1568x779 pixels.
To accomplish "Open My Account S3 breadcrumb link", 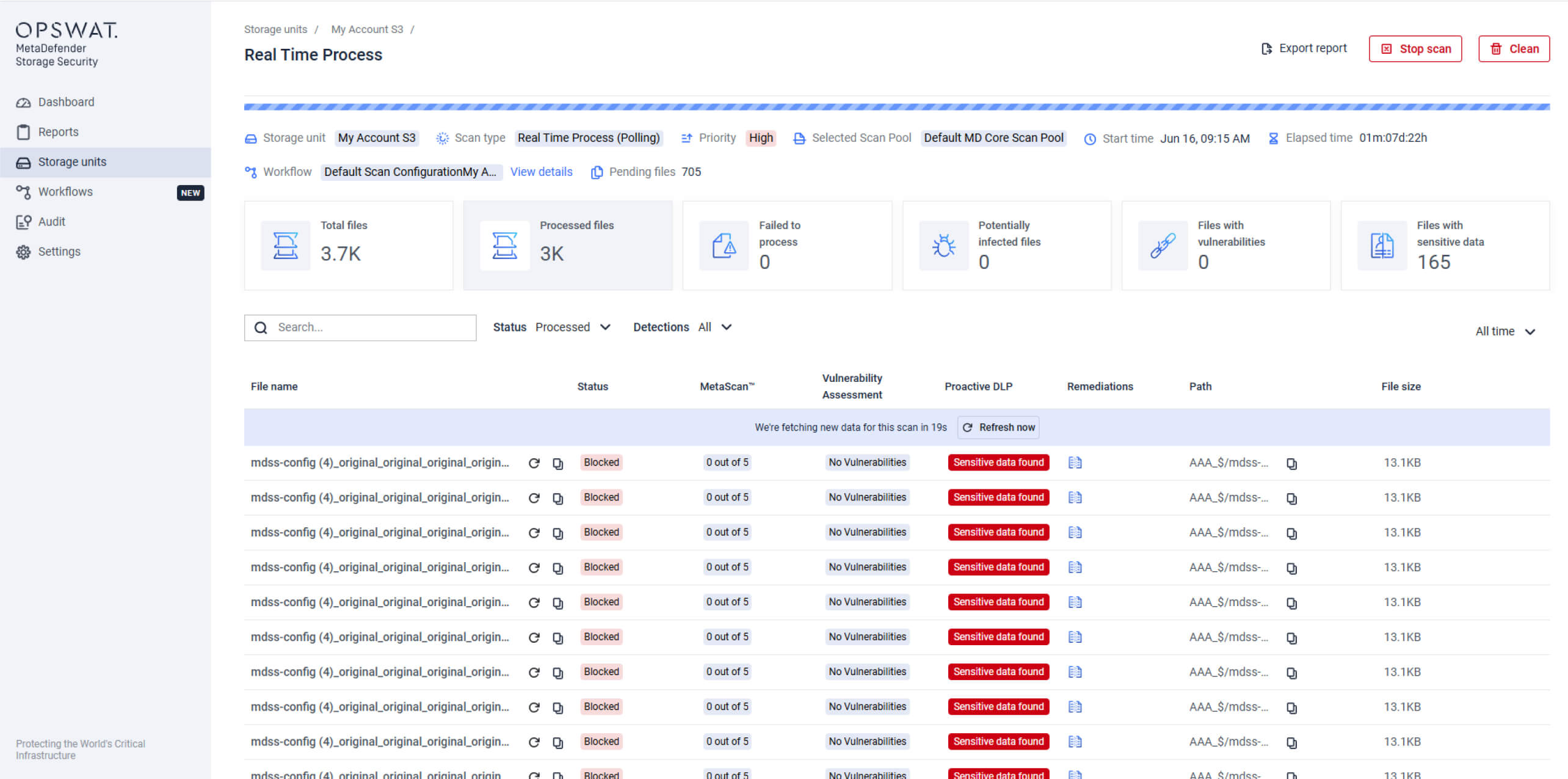I will (x=366, y=29).
